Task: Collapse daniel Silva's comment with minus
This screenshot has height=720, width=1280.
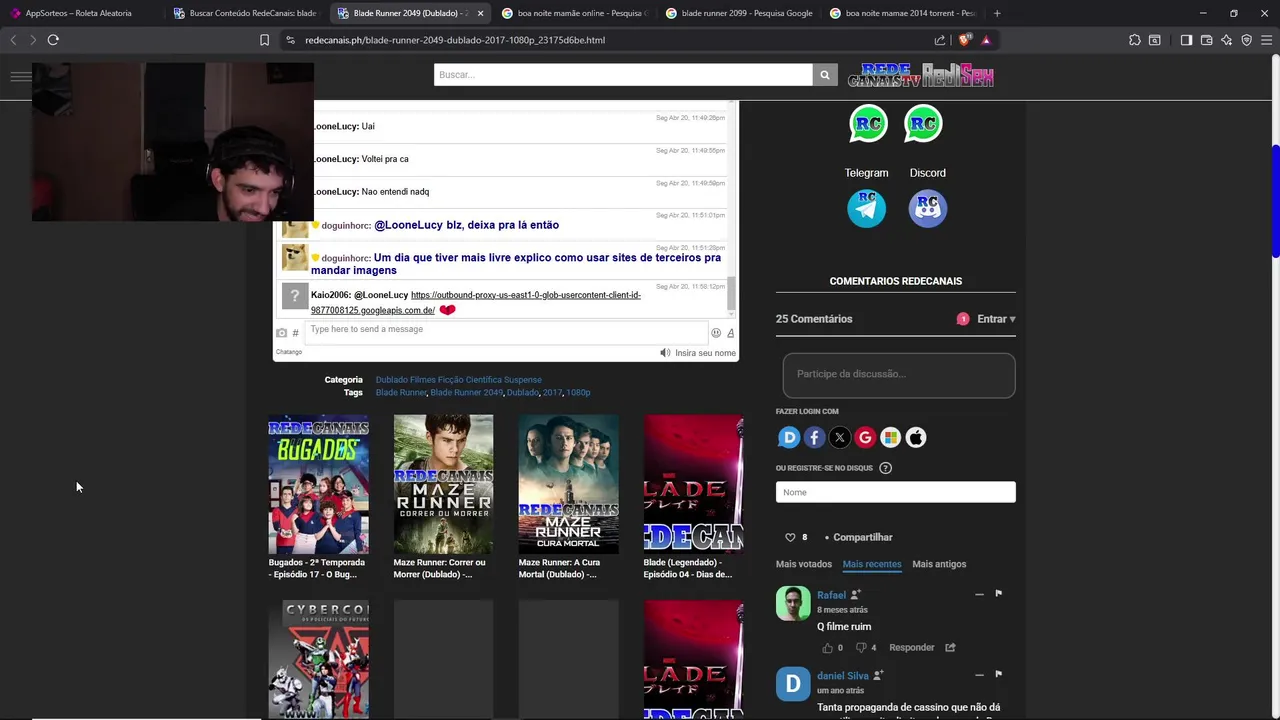Action: coord(979,675)
